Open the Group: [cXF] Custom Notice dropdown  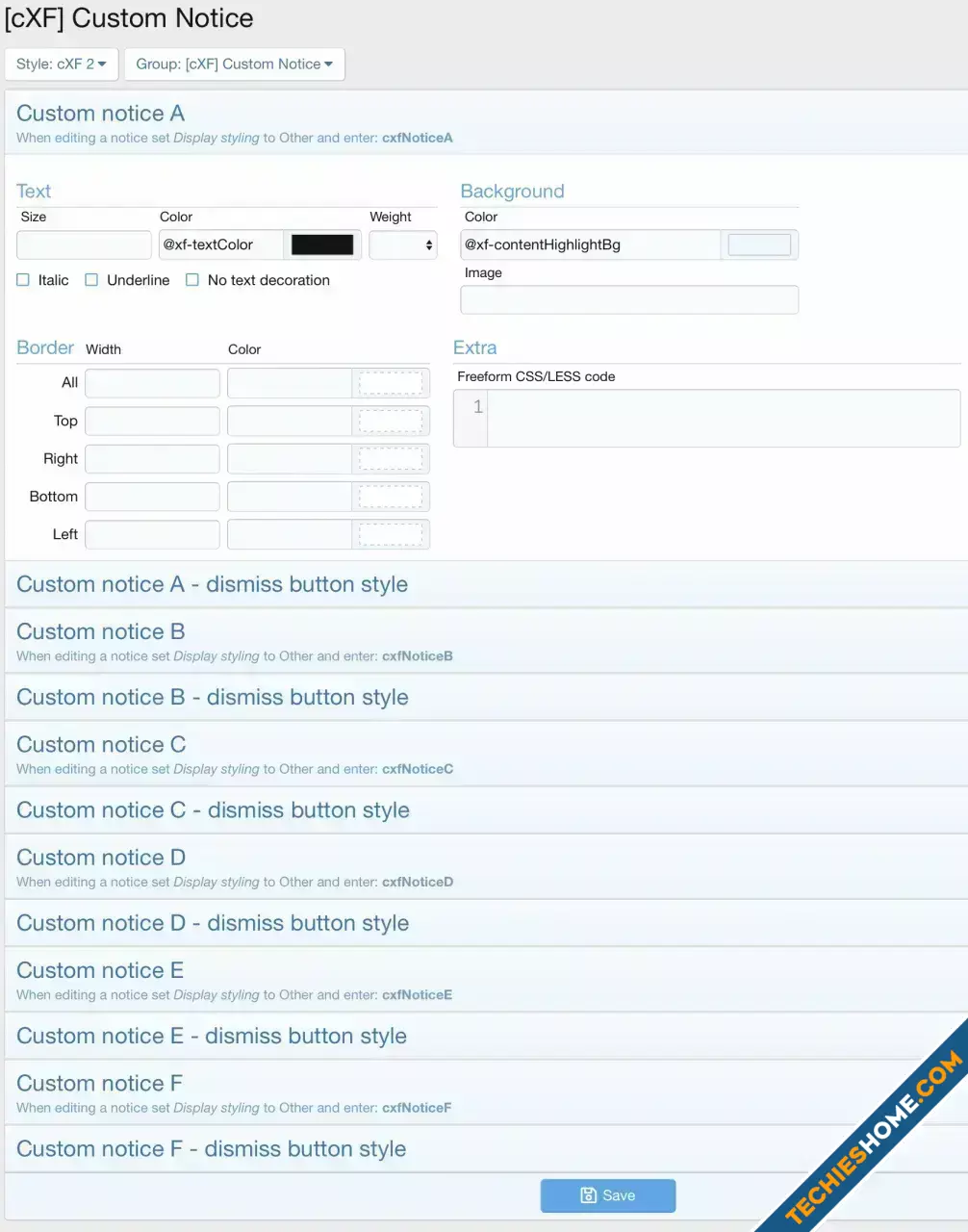(x=234, y=64)
